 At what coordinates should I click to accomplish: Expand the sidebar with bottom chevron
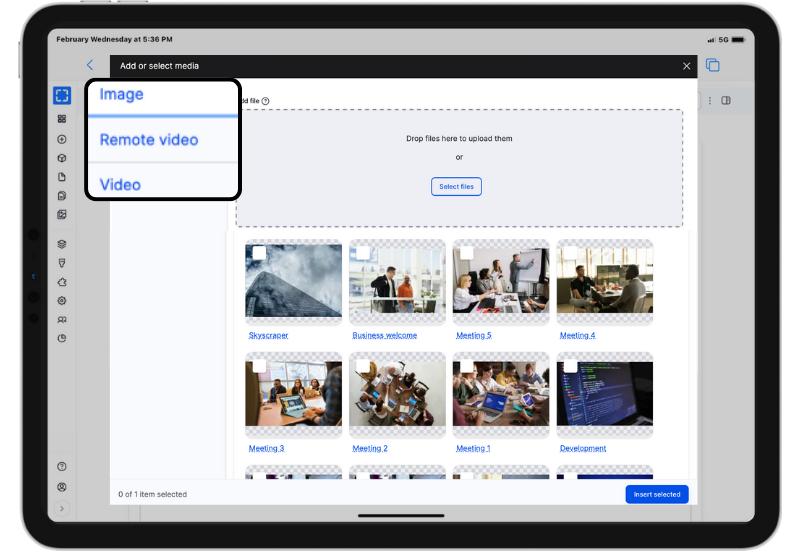[x=62, y=509]
